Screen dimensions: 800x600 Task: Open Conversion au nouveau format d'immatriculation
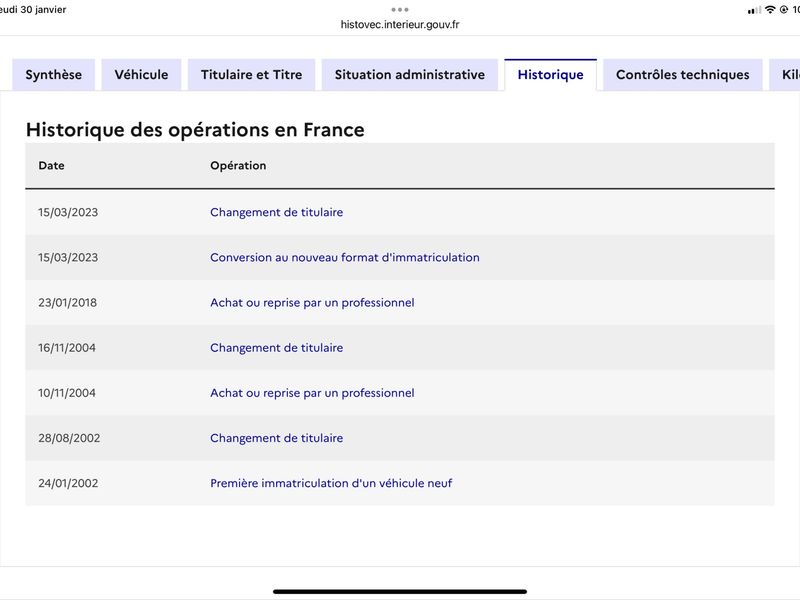point(345,257)
